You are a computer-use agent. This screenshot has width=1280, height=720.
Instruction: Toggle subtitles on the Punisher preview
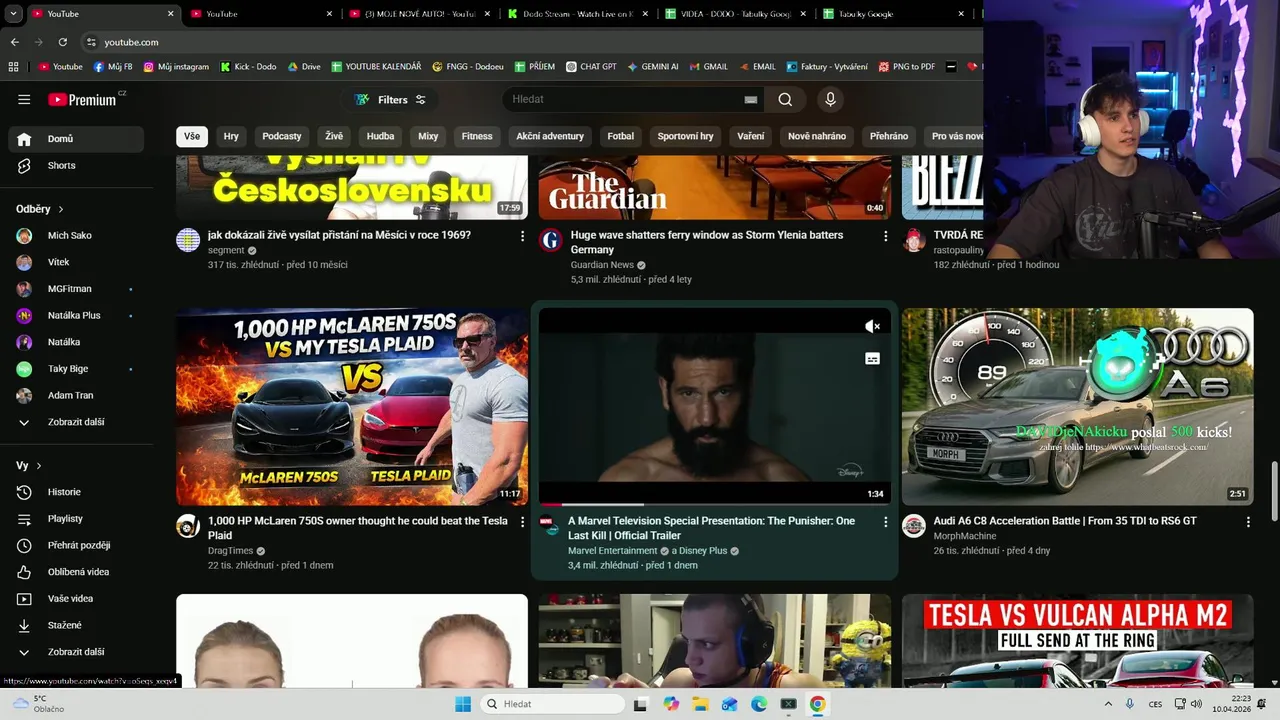872,358
